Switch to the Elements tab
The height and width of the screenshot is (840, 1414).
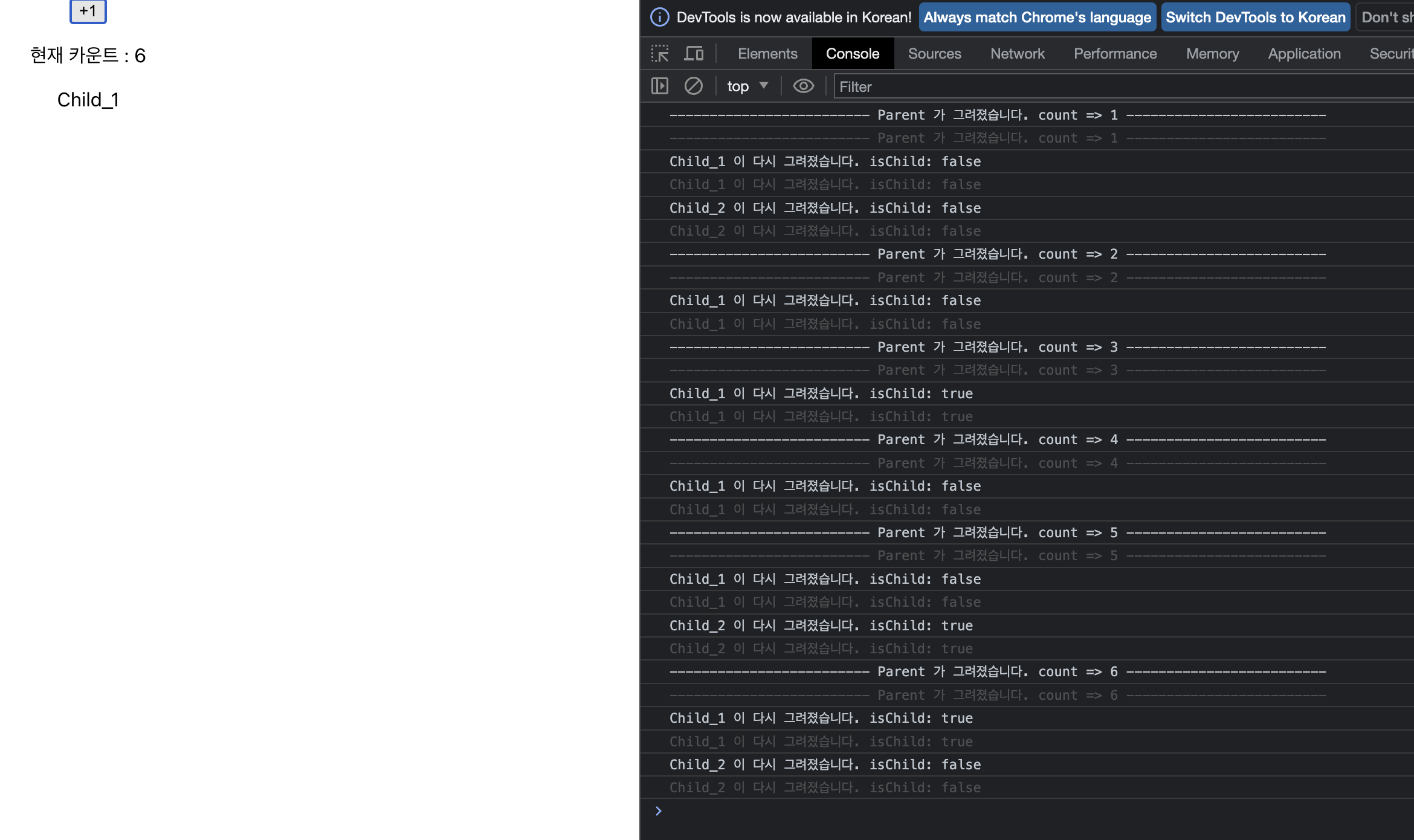coord(767,54)
